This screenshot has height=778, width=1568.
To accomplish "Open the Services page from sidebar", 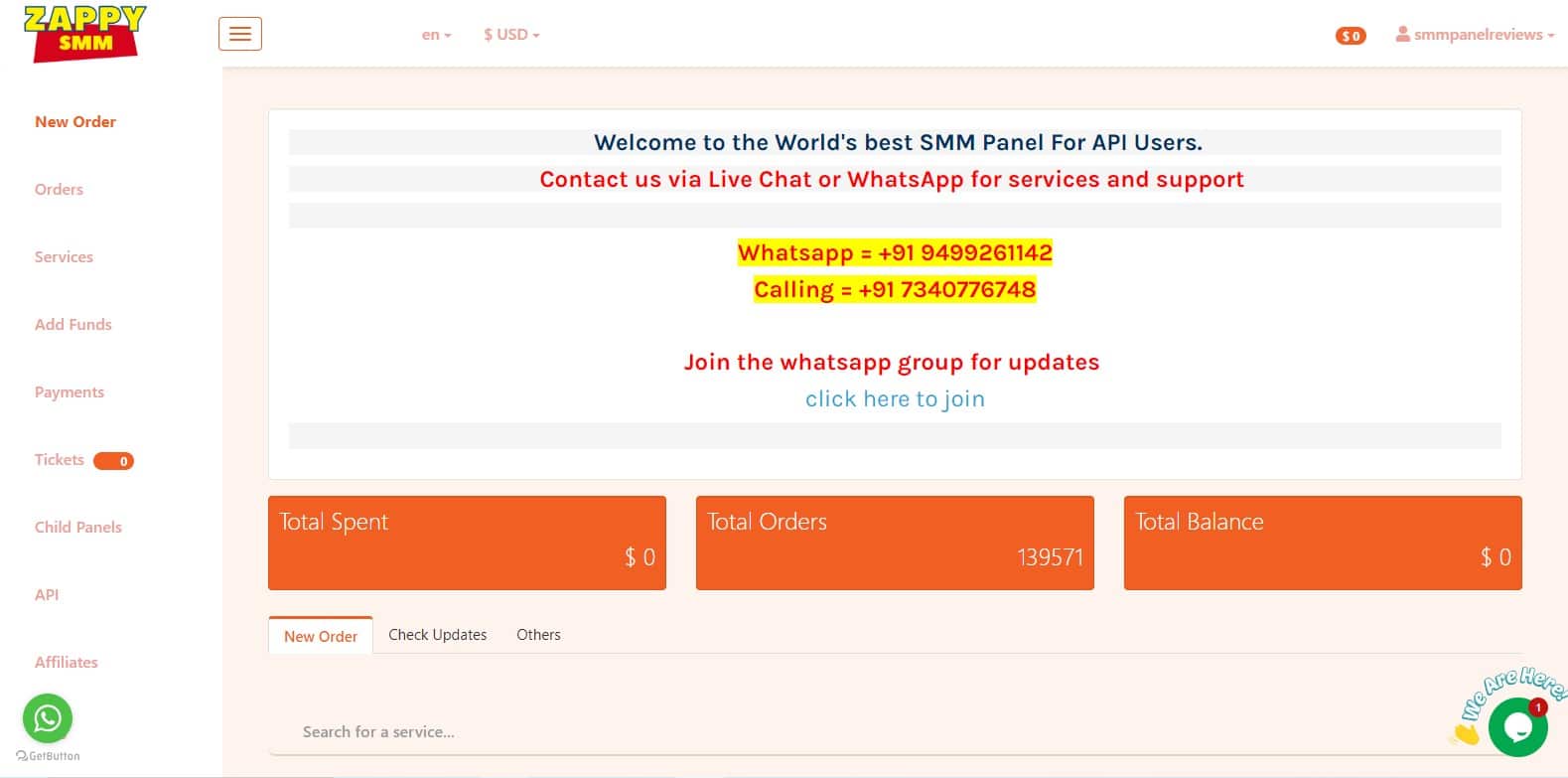I will click(x=64, y=257).
